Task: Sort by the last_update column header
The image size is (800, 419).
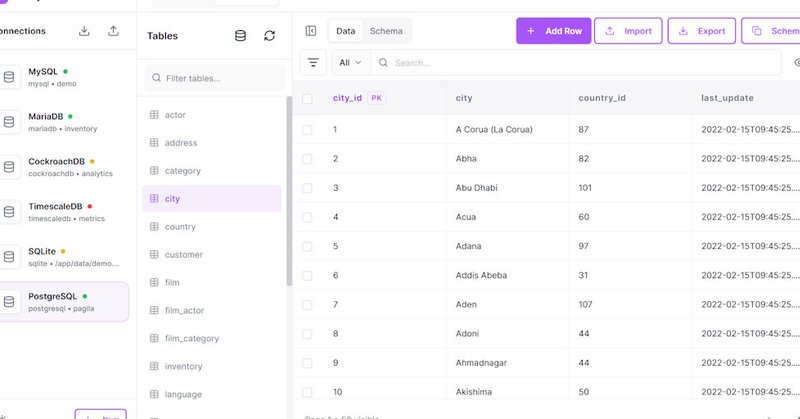Action: pyautogui.click(x=727, y=98)
